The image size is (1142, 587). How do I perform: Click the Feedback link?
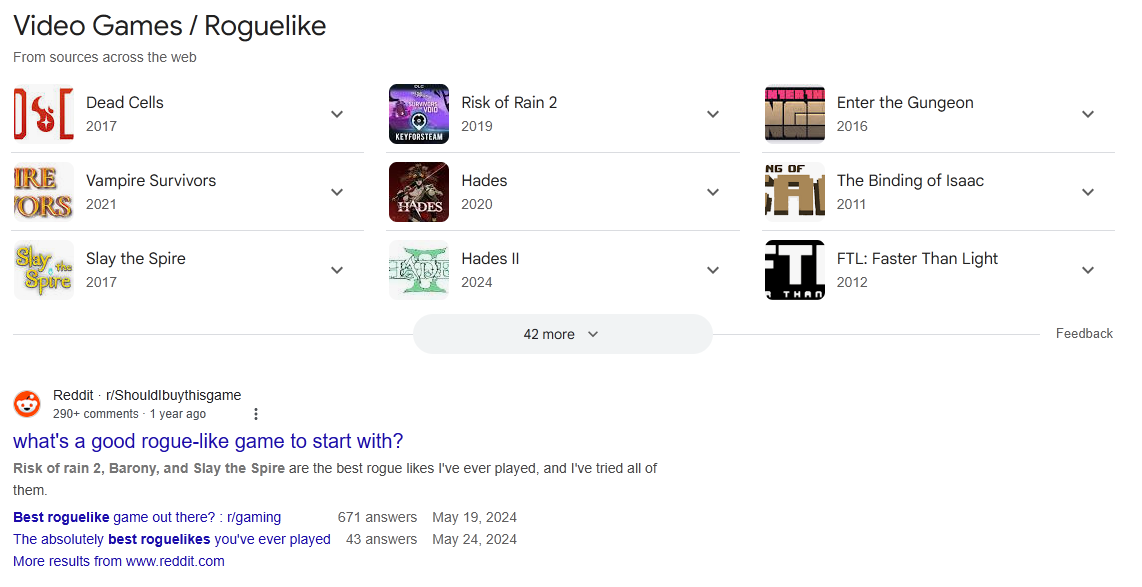click(1084, 334)
